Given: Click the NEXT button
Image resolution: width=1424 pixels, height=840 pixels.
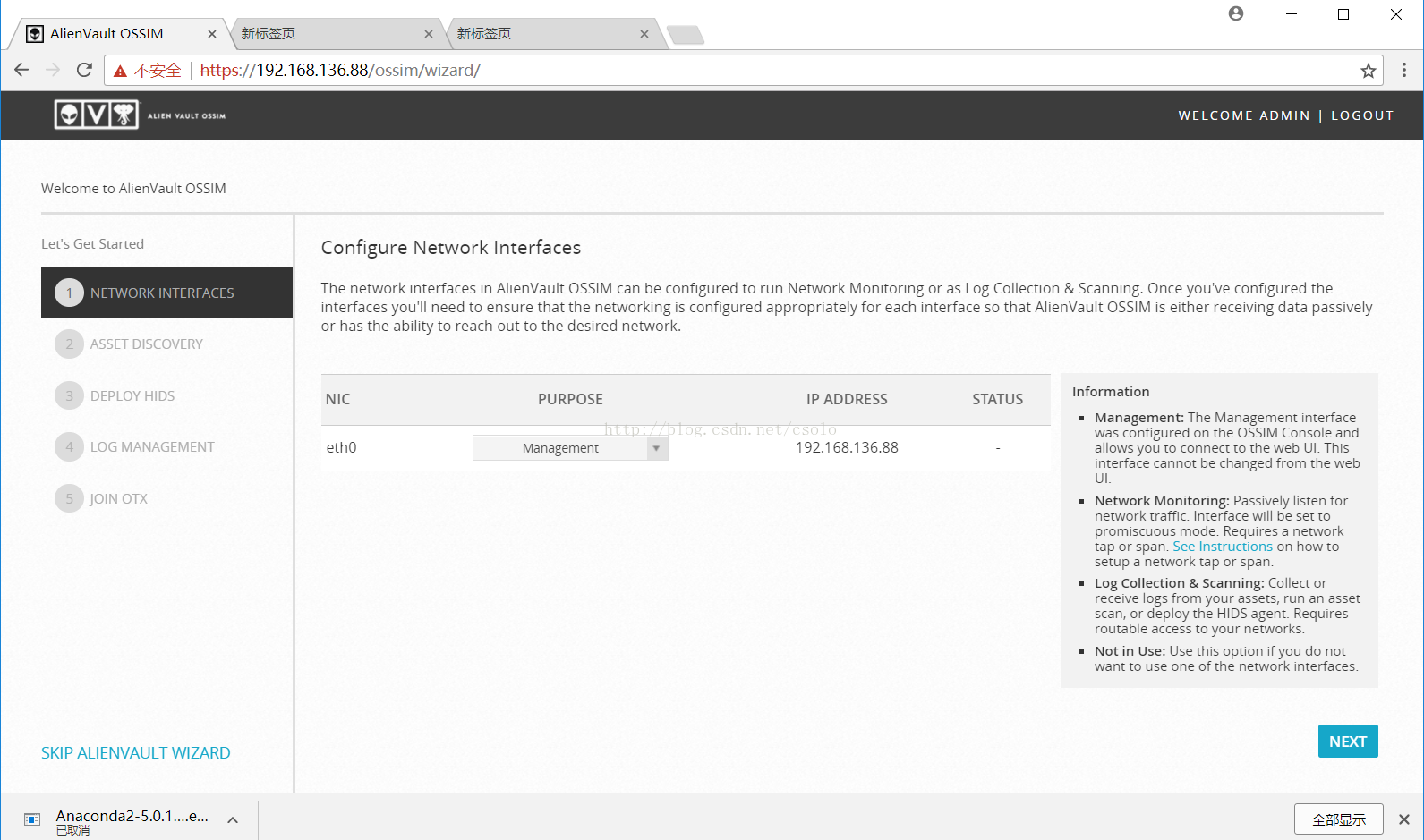Looking at the screenshot, I should point(1348,742).
